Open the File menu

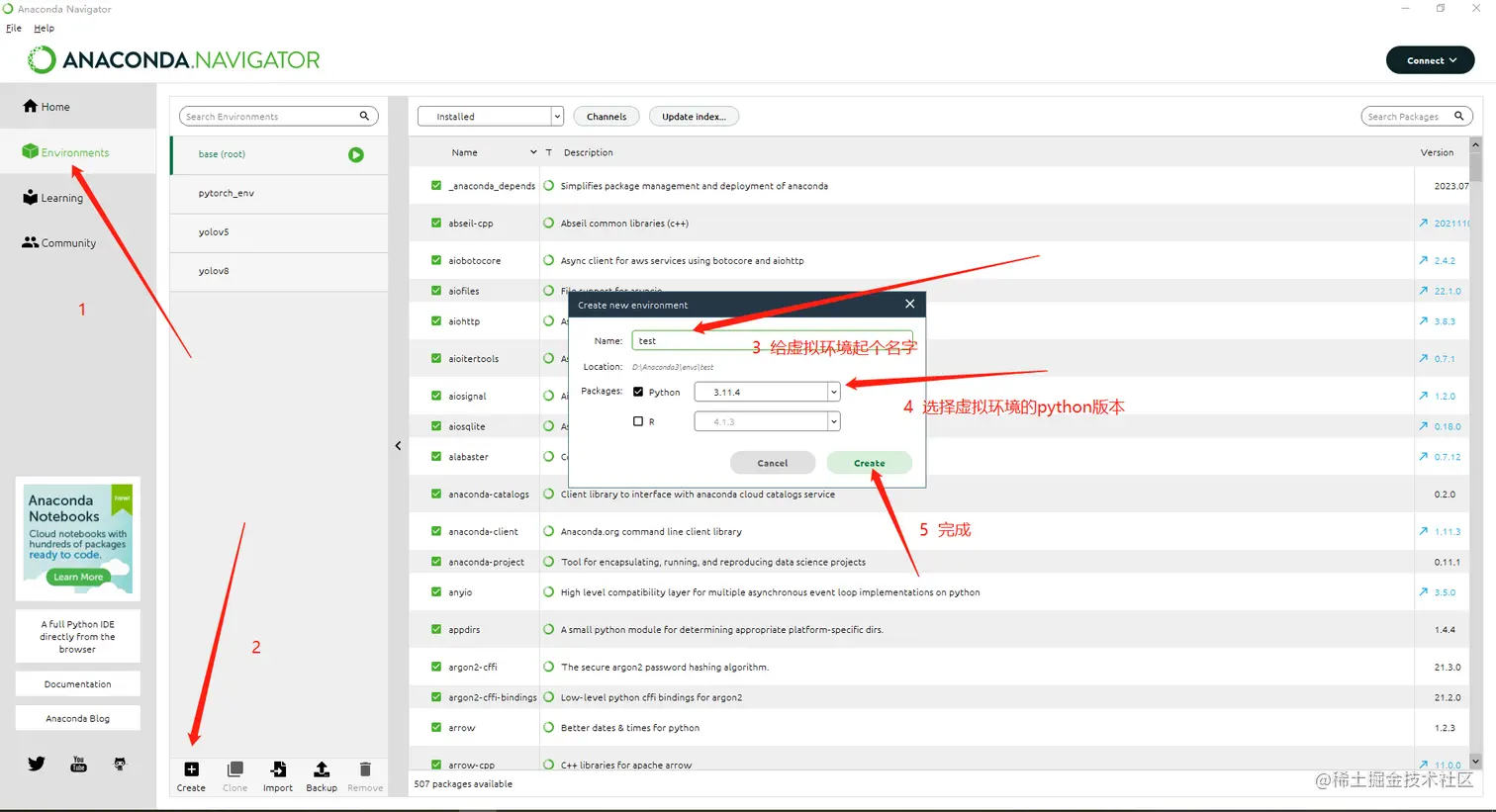click(14, 28)
